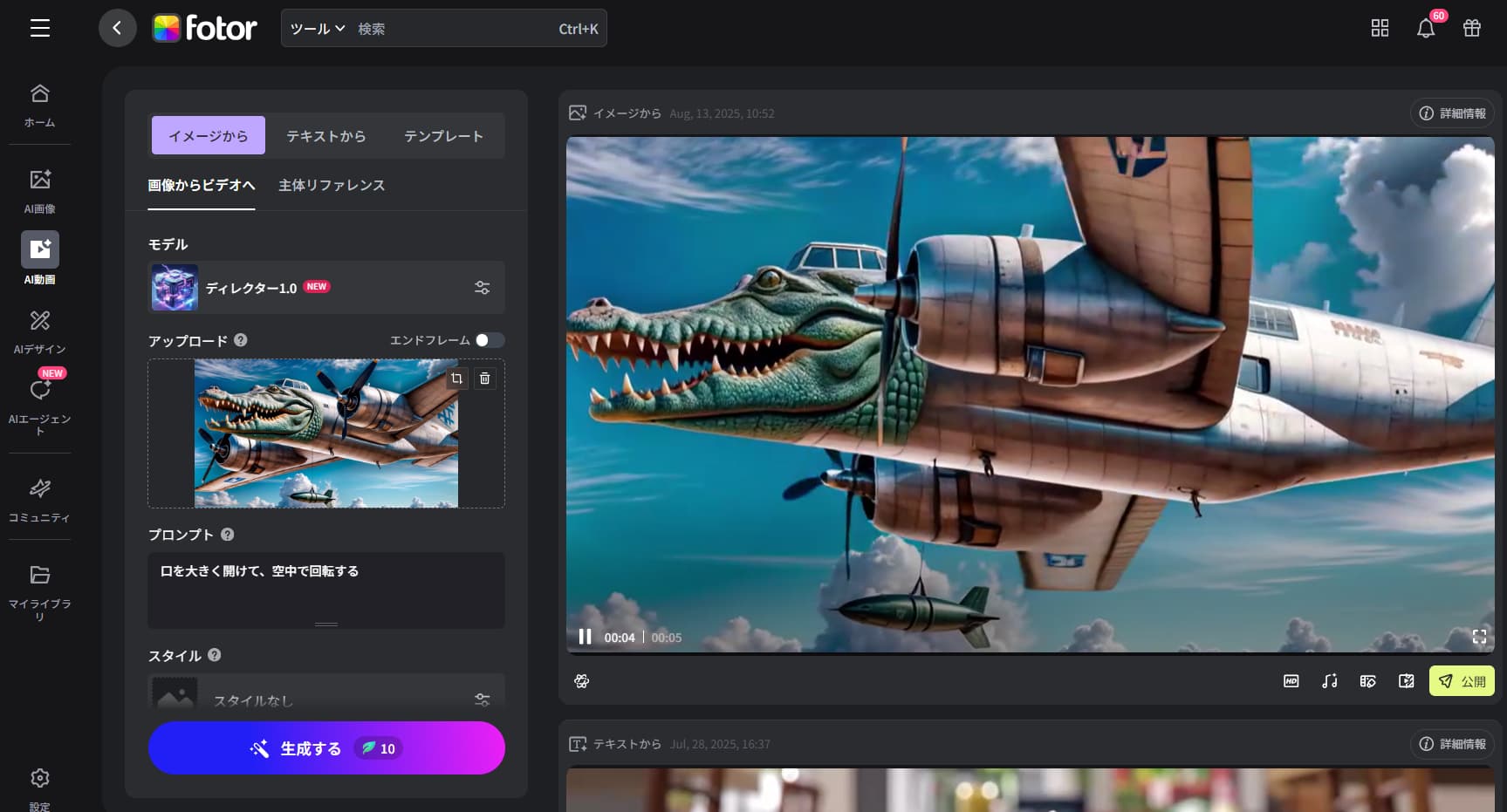This screenshot has width=1507, height=812.
Task: Click the 公開 publish button
Action: 1461,681
